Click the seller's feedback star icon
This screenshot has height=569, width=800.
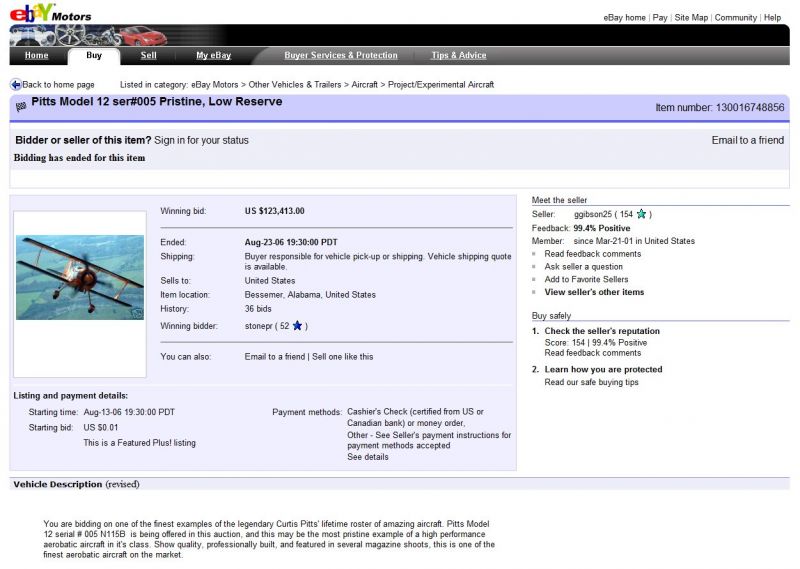coord(641,214)
